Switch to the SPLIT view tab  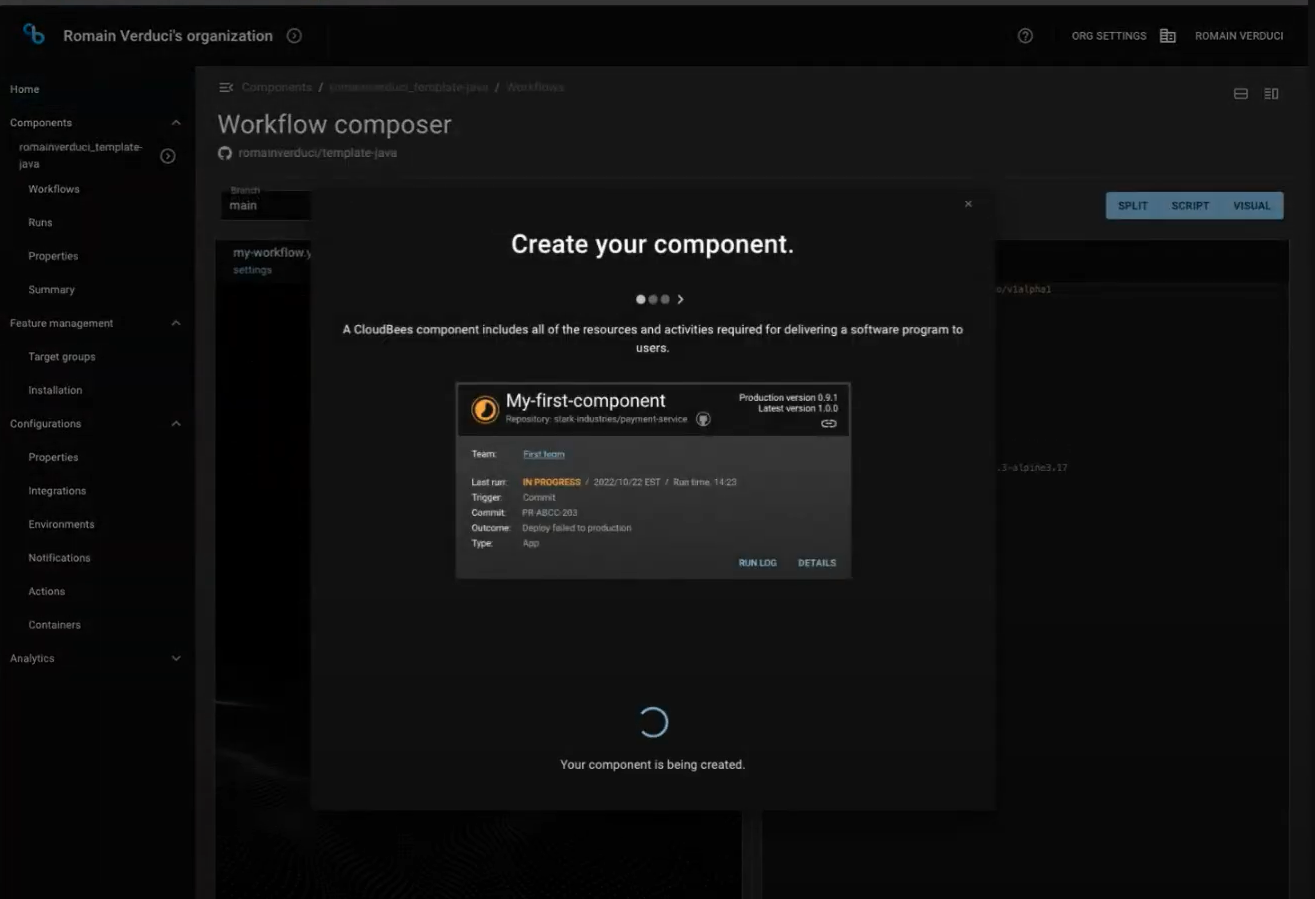[x=1133, y=206]
